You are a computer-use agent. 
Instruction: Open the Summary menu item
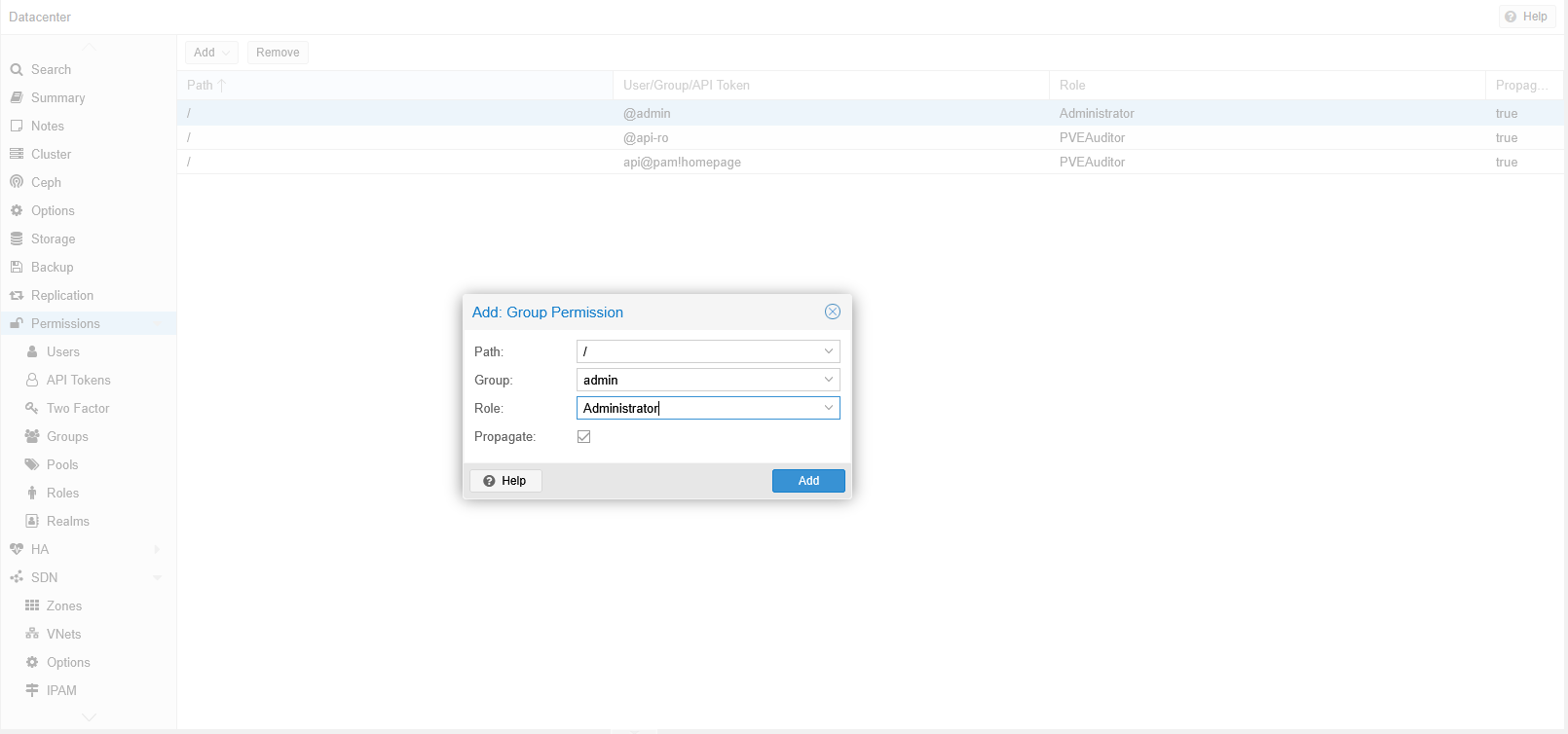(89, 98)
